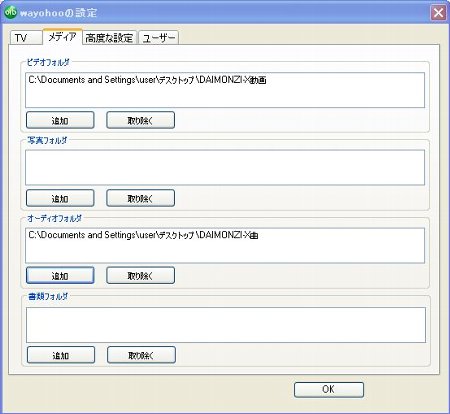Image resolution: width=450 pixels, height=414 pixels.
Task: Click 取り除く under オーディオフォルダ
Action: pyautogui.click(x=140, y=275)
